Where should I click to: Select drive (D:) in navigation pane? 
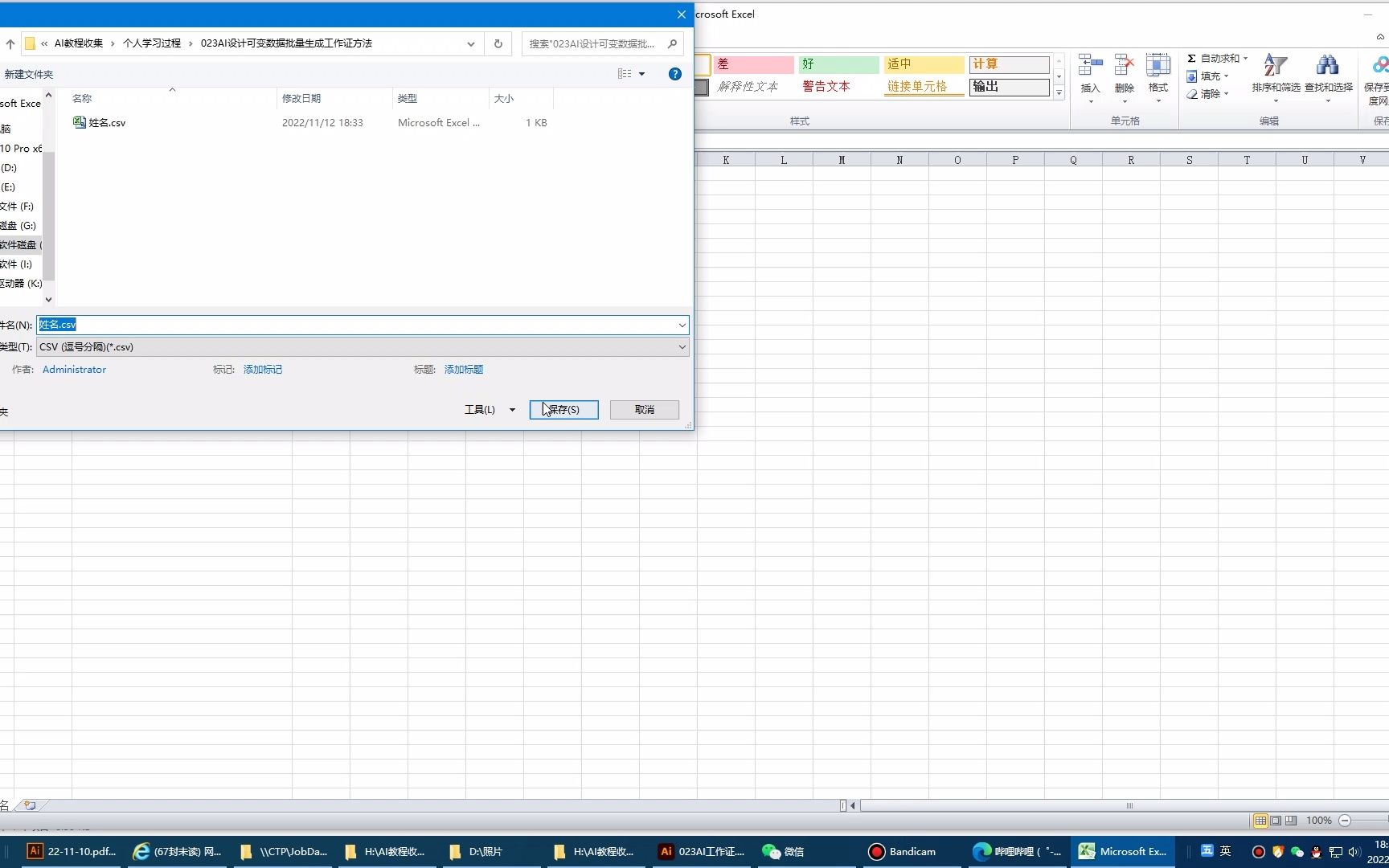pos(10,168)
